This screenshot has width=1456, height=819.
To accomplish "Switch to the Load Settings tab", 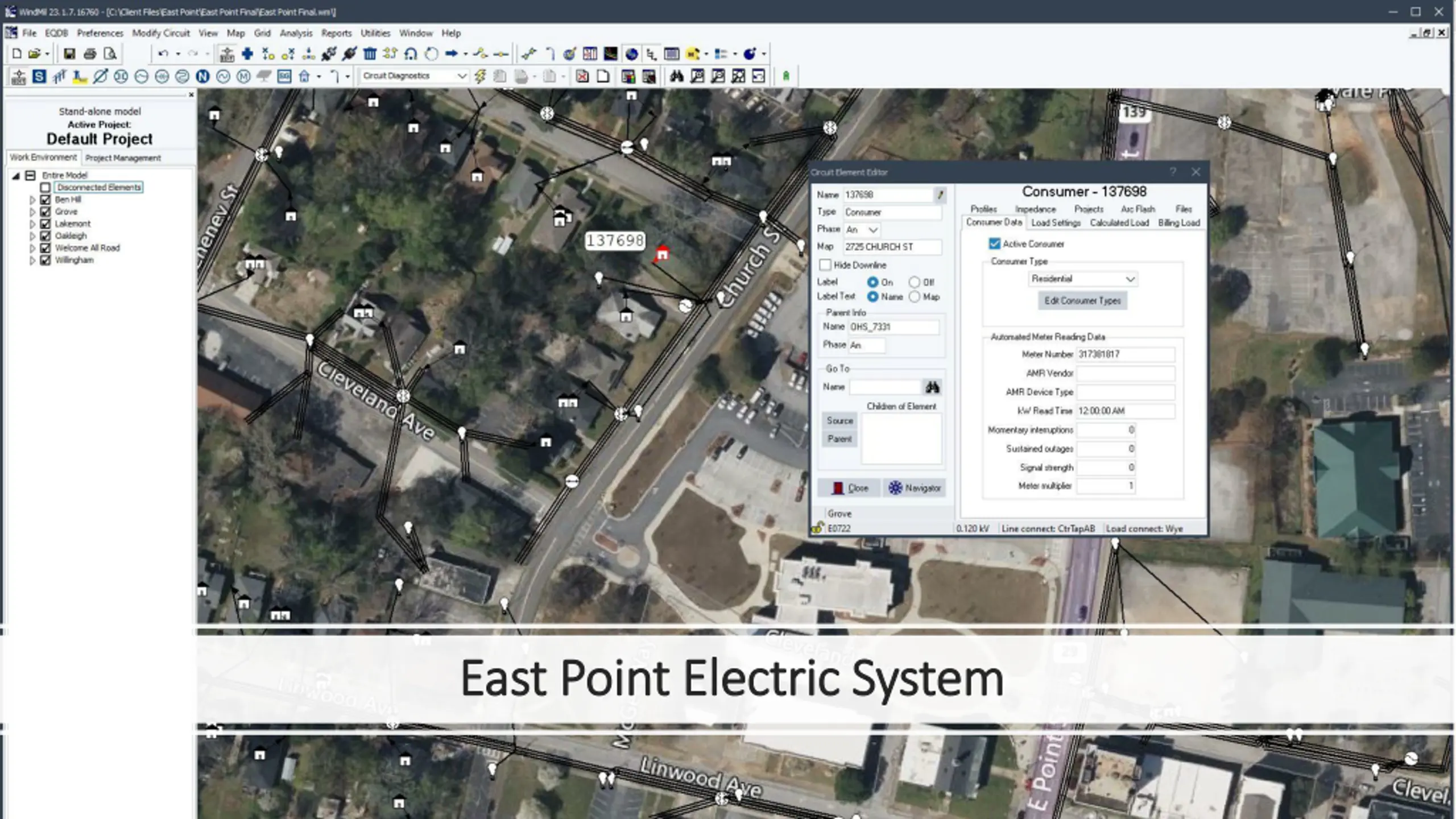I will (x=1056, y=223).
